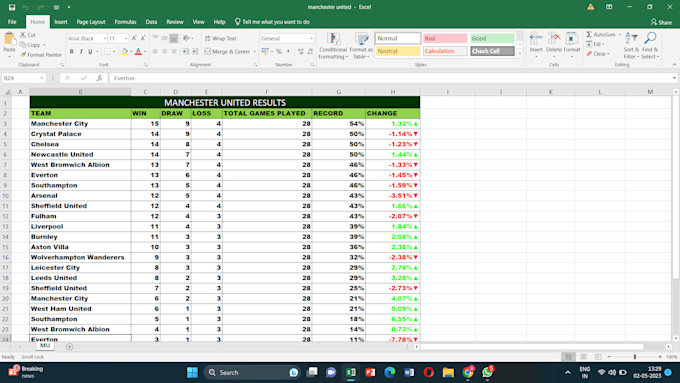The width and height of the screenshot is (680, 383).
Task: Click the Windows taskbar Search box
Action: point(252,372)
